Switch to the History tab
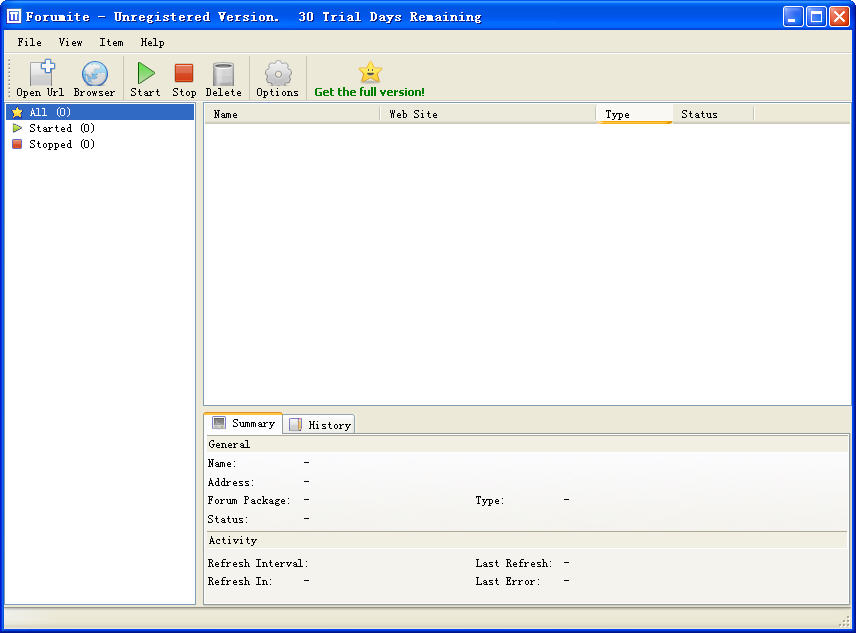This screenshot has width=856, height=633. click(x=319, y=425)
